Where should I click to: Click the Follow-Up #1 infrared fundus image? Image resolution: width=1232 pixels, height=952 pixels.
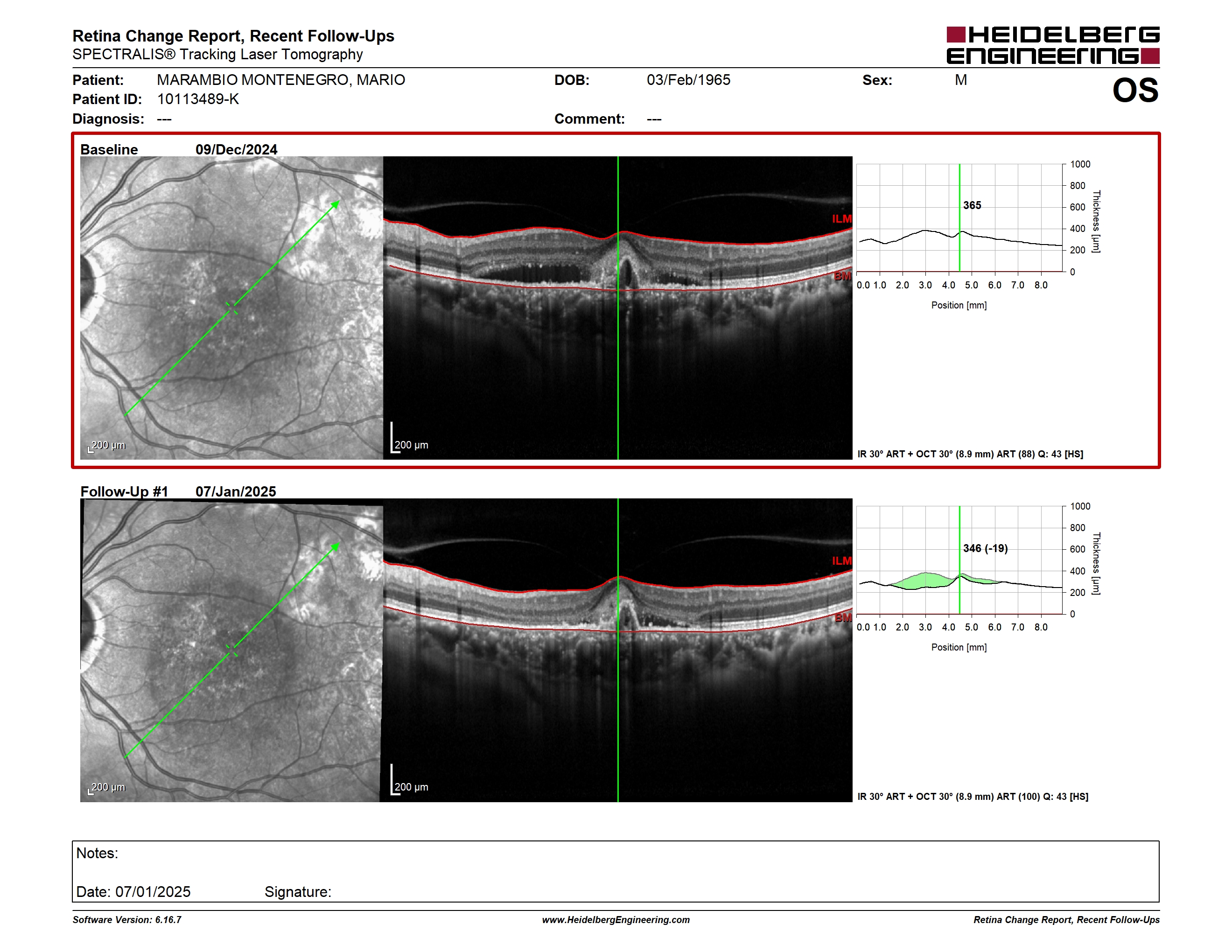point(231,650)
